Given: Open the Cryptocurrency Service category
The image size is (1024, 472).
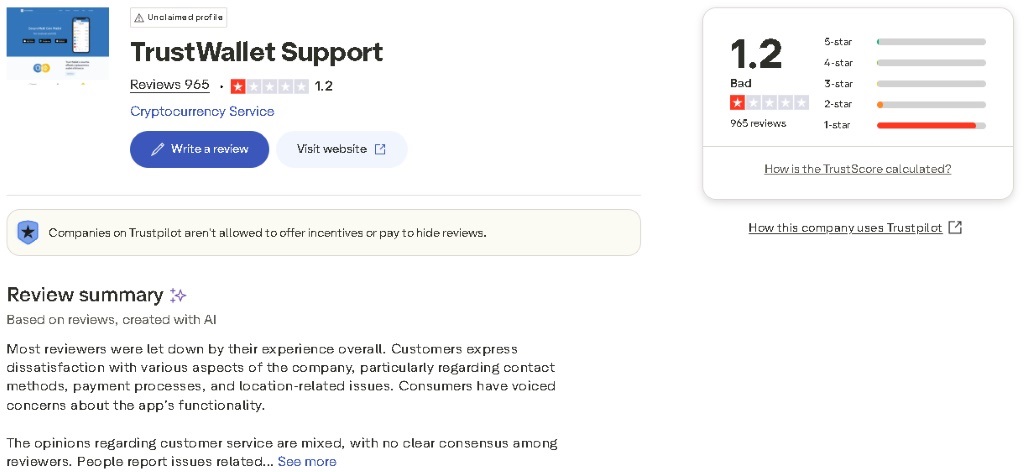Looking at the screenshot, I should pyautogui.click(x=202, y=111).
